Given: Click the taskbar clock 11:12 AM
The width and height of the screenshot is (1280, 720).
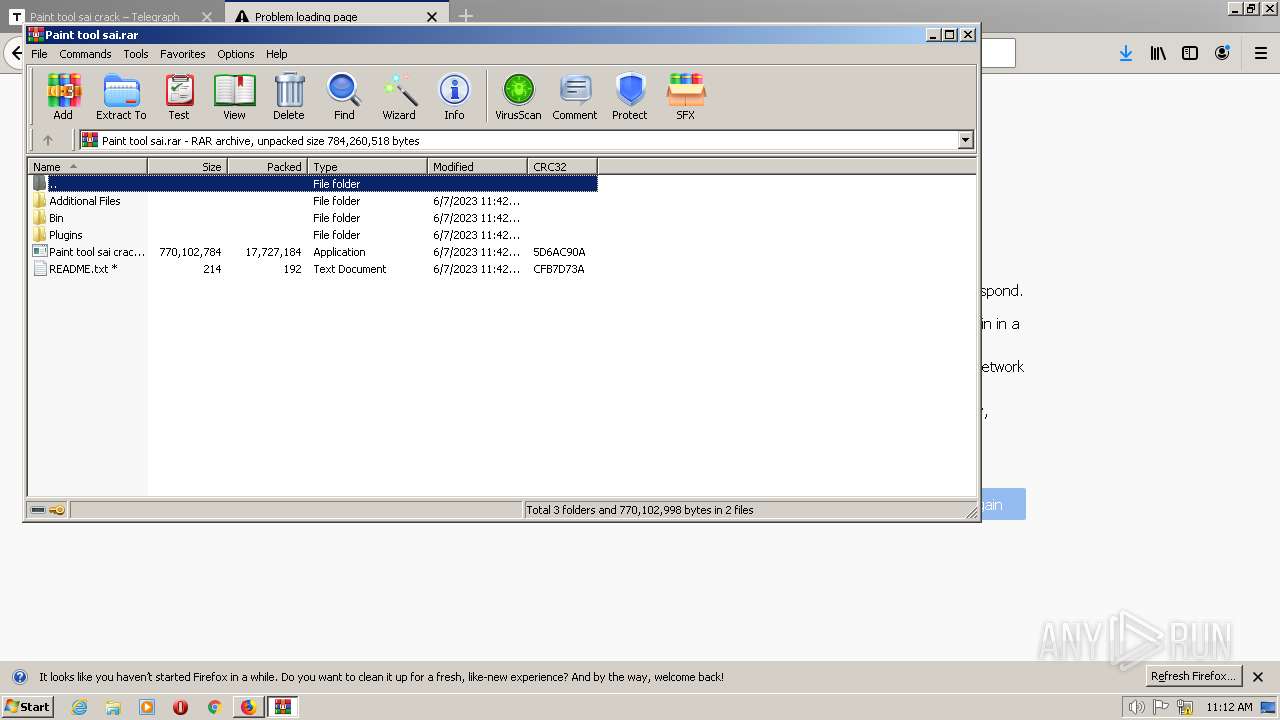Looking at the screenshot, I should coord(1229,707).
